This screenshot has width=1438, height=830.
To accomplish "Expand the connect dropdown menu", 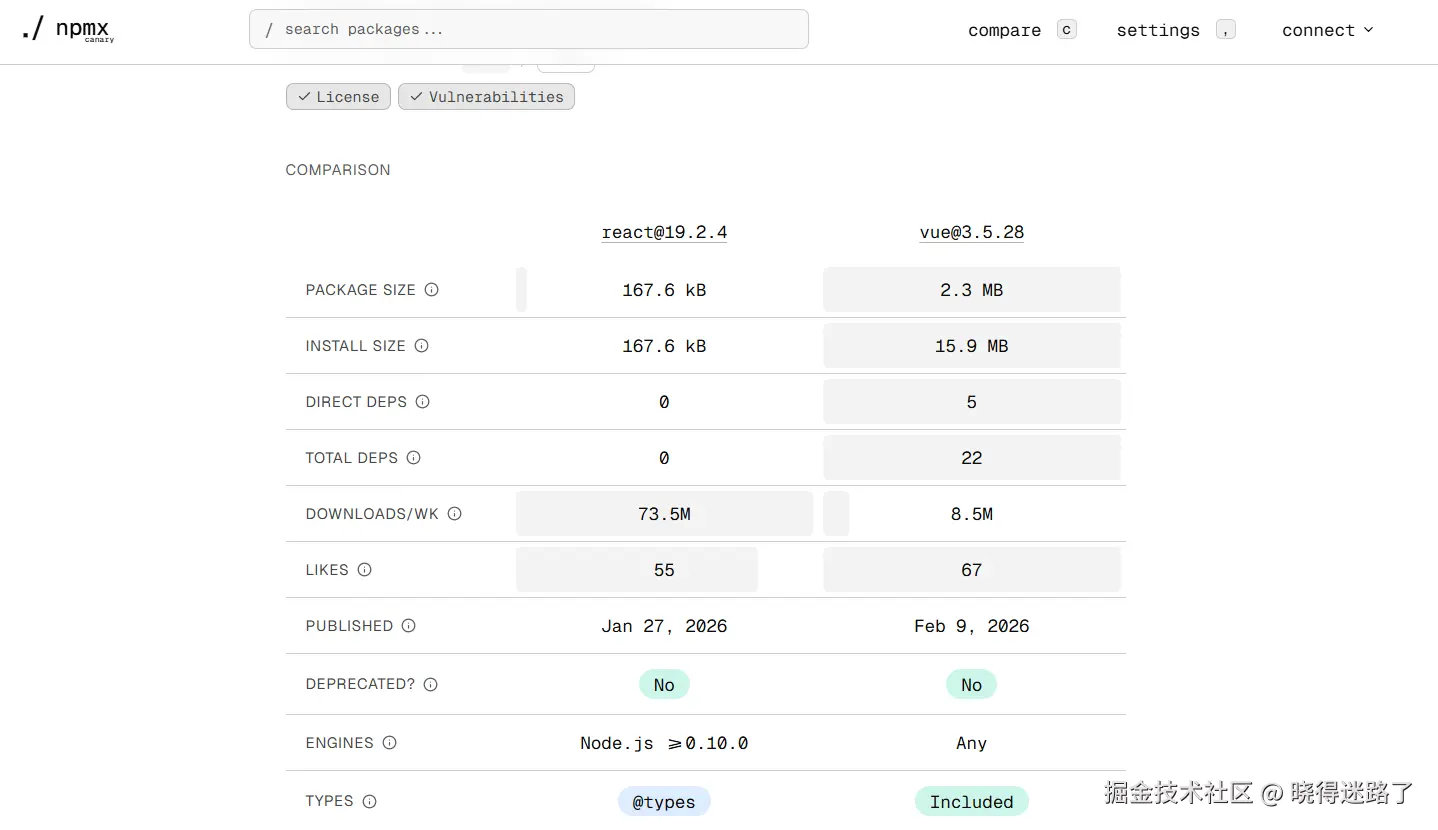I will point(1327,30).
